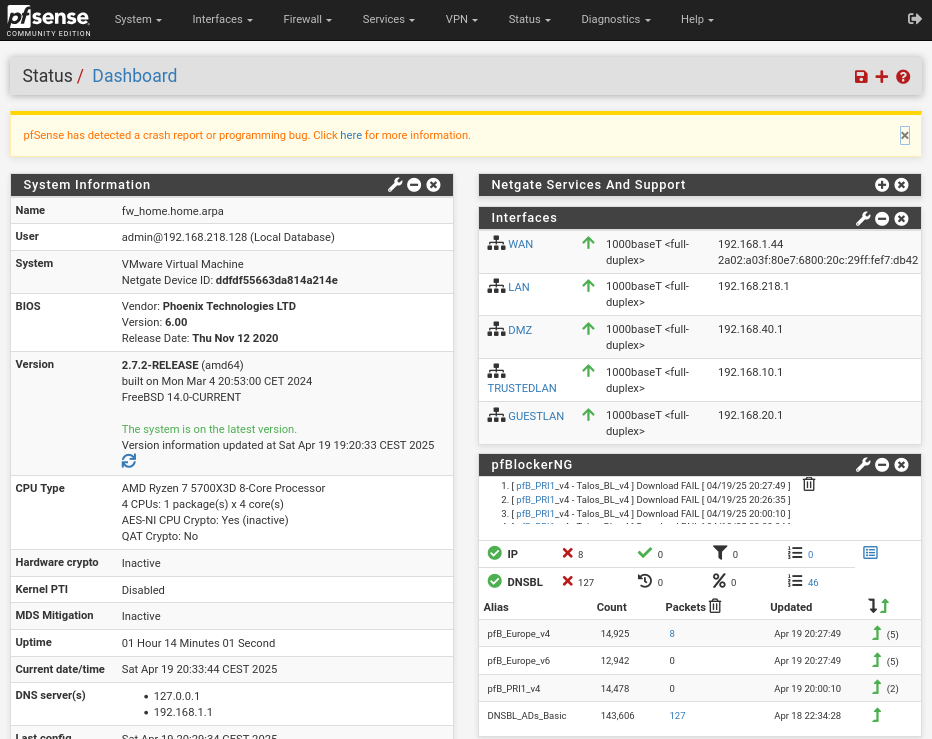Image resolution: width=932 pixels, height=739 pixels.
Task: Click the pfSense logo
Action: click(x=48, y=21)
